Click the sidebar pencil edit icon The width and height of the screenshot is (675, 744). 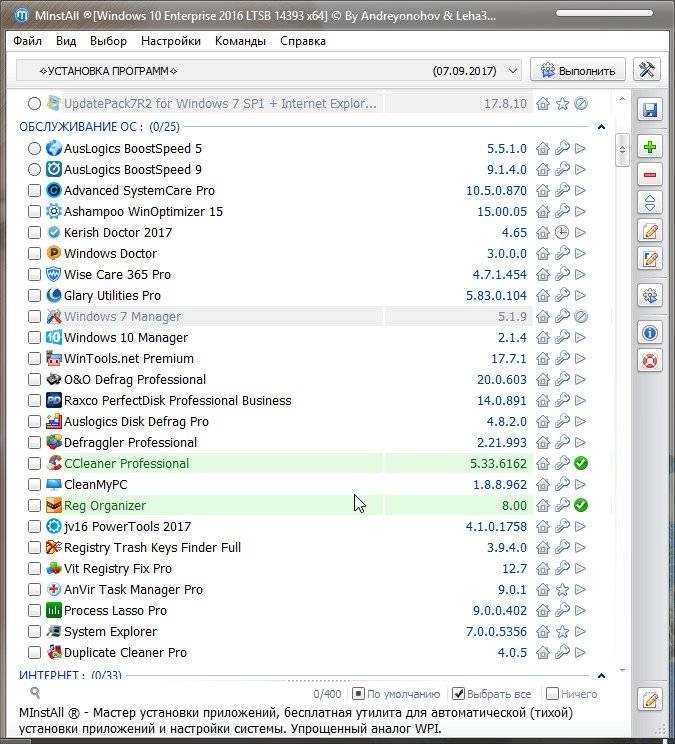(x=649, y=231)
